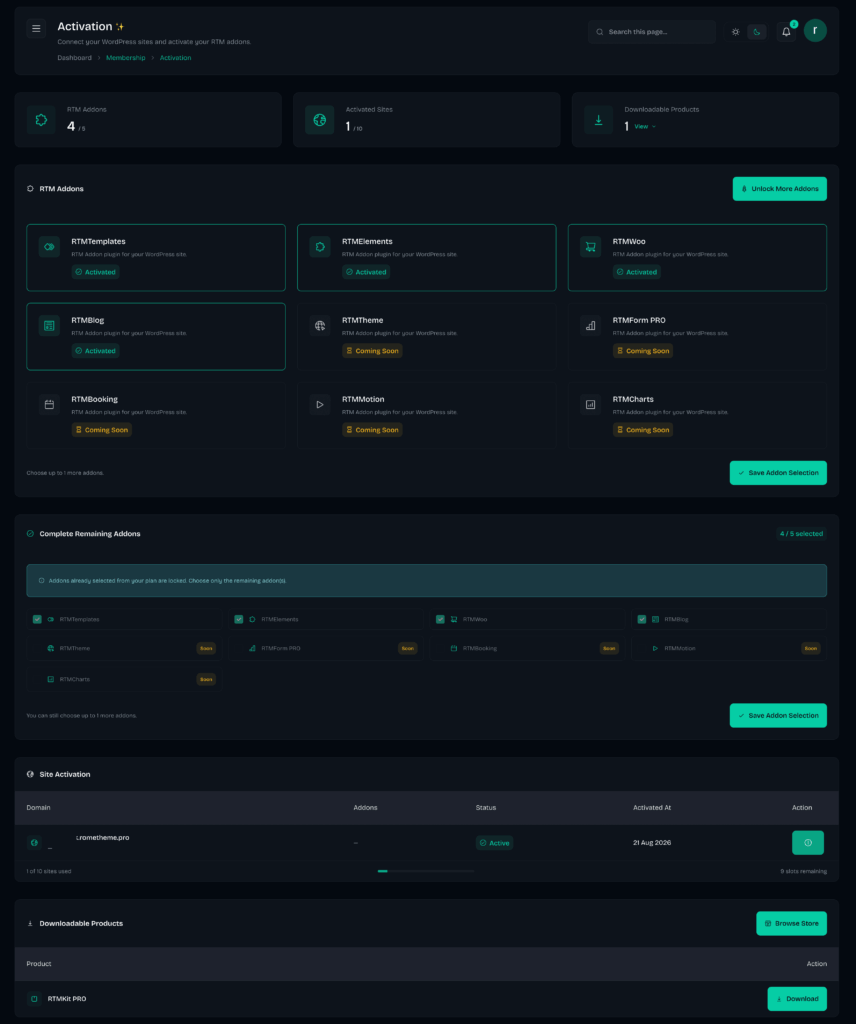
Task: Click the sites used progress bar
Action: click(426, 871)
